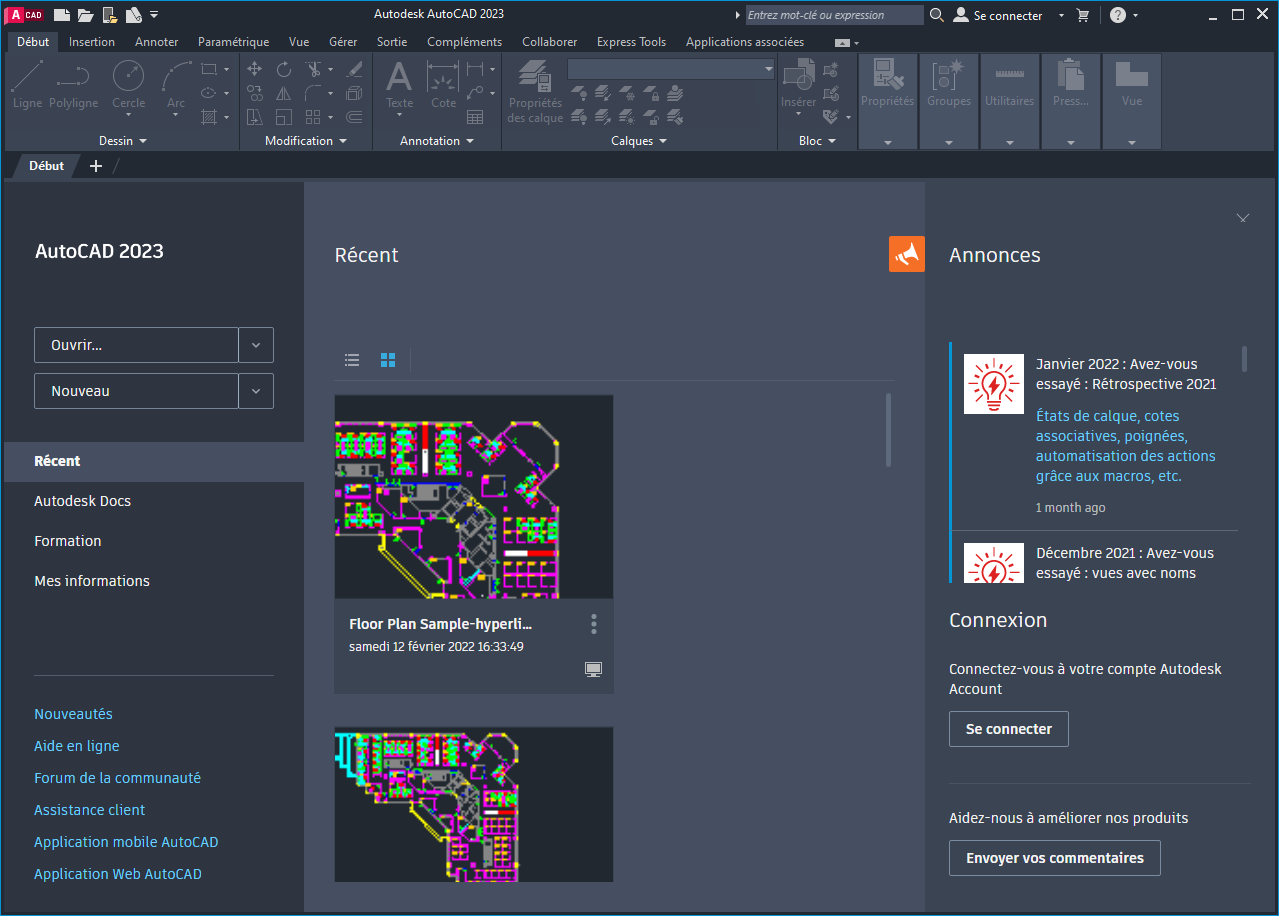Add a new drawing tab with plus

(96, 166)
